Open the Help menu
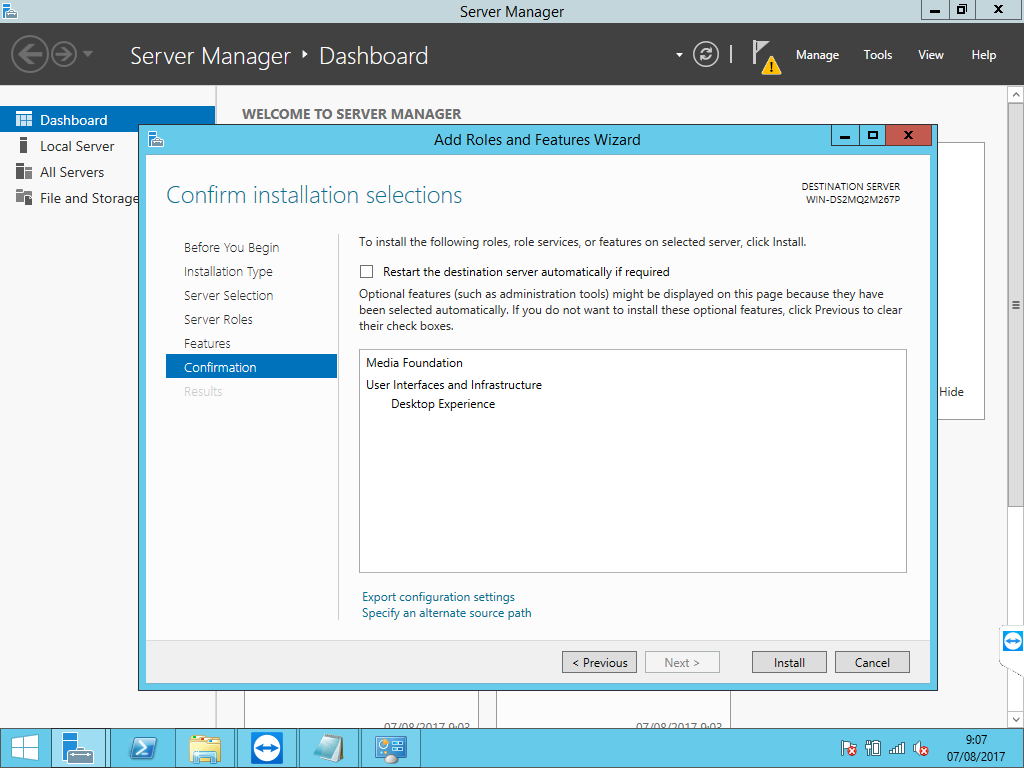The height and width of the screenshot is (768, 1024). (983, 55)
